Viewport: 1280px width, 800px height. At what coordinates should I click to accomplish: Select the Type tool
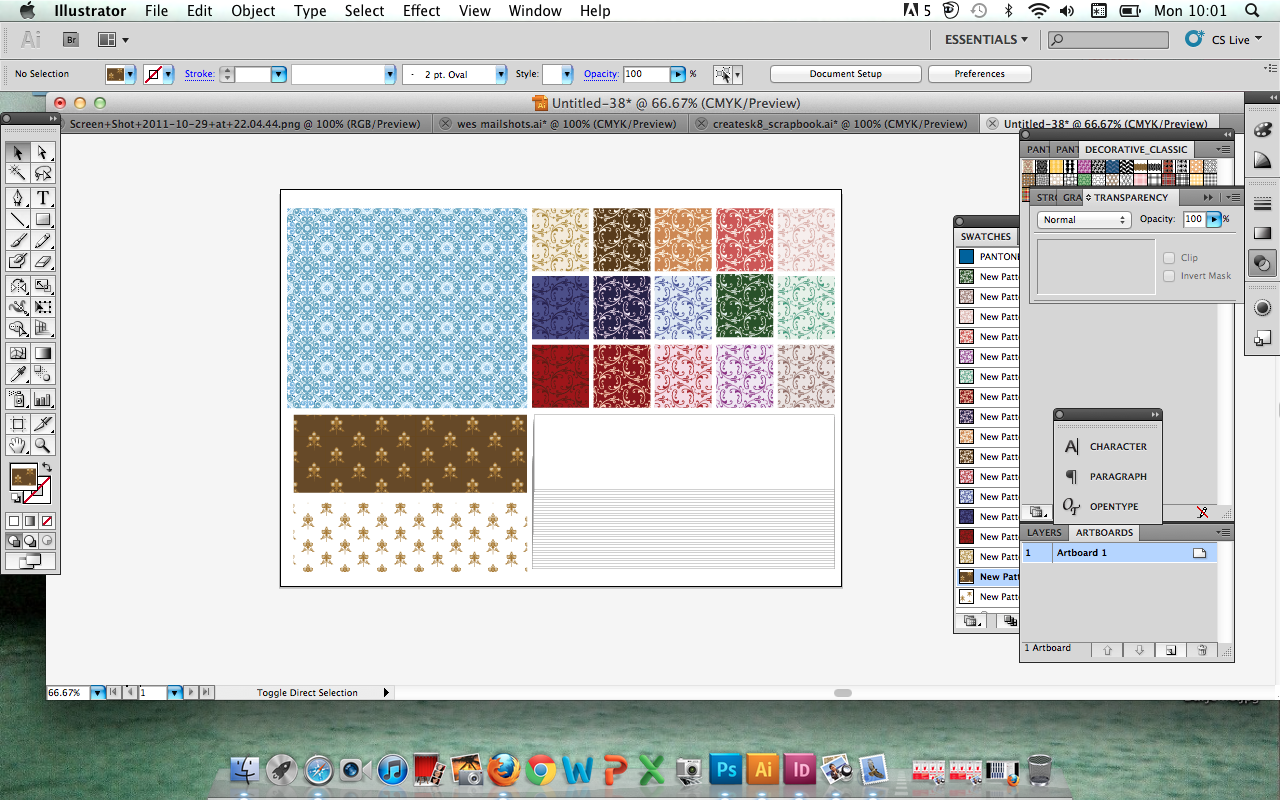click(43, 197)
